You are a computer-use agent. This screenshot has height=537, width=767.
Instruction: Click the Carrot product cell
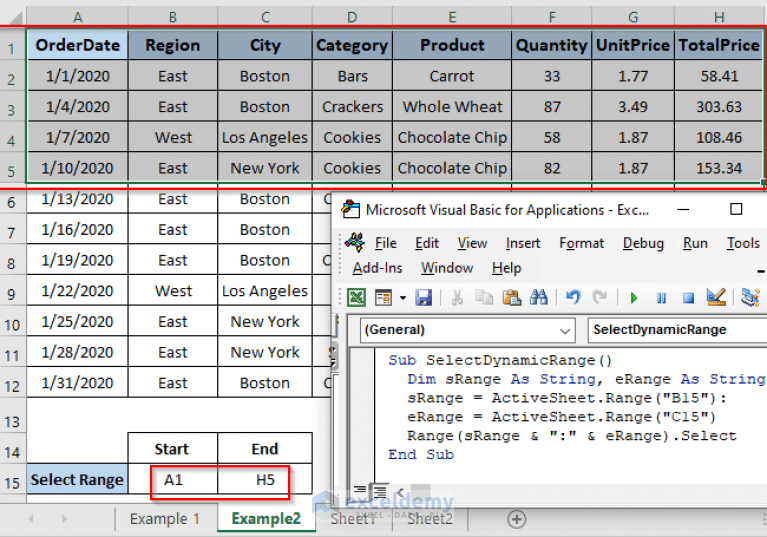tap(452, 76)
